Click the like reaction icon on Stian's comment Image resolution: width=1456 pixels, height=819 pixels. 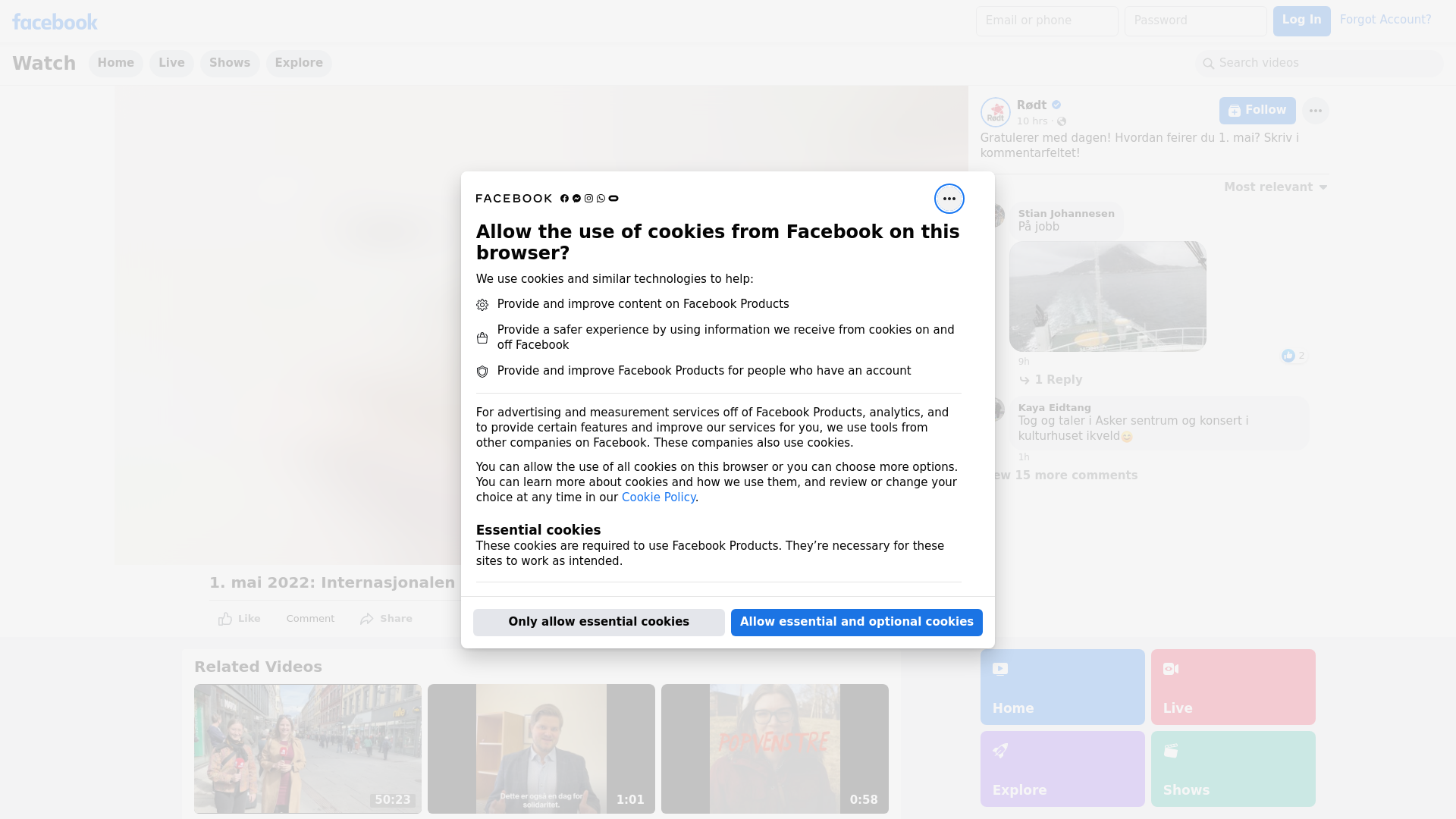coord(1288,356)
